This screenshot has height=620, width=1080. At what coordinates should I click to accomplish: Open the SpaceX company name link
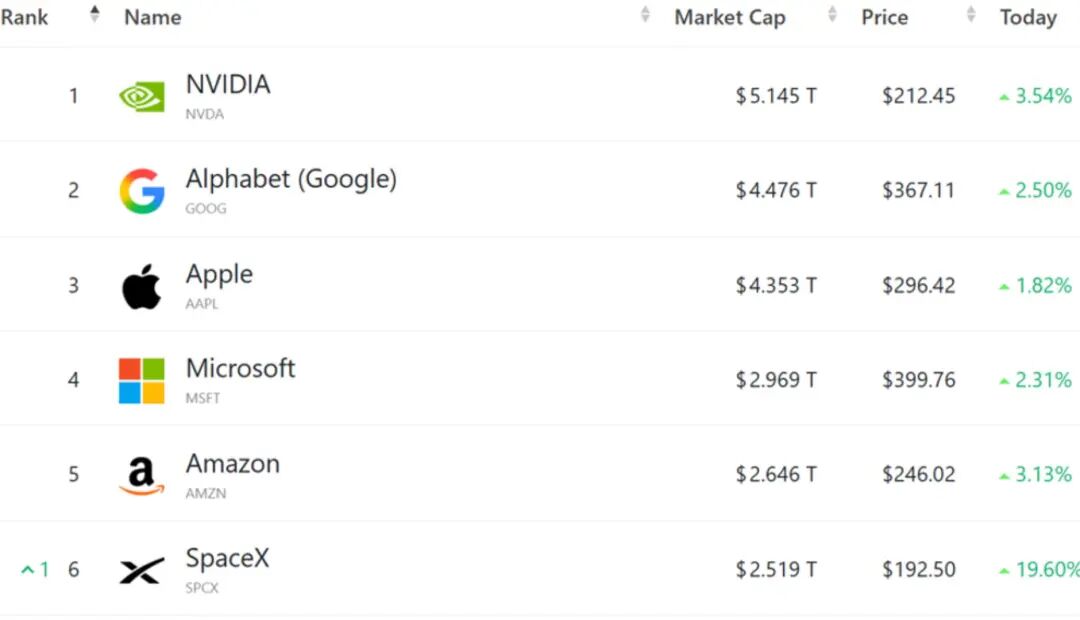[x=227, y=558]
